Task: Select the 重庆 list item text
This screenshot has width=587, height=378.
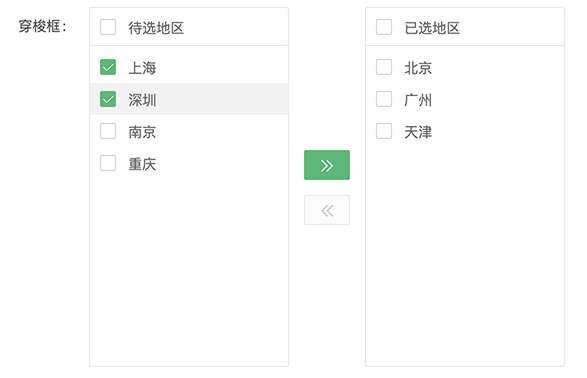Action: pos(142,164)
